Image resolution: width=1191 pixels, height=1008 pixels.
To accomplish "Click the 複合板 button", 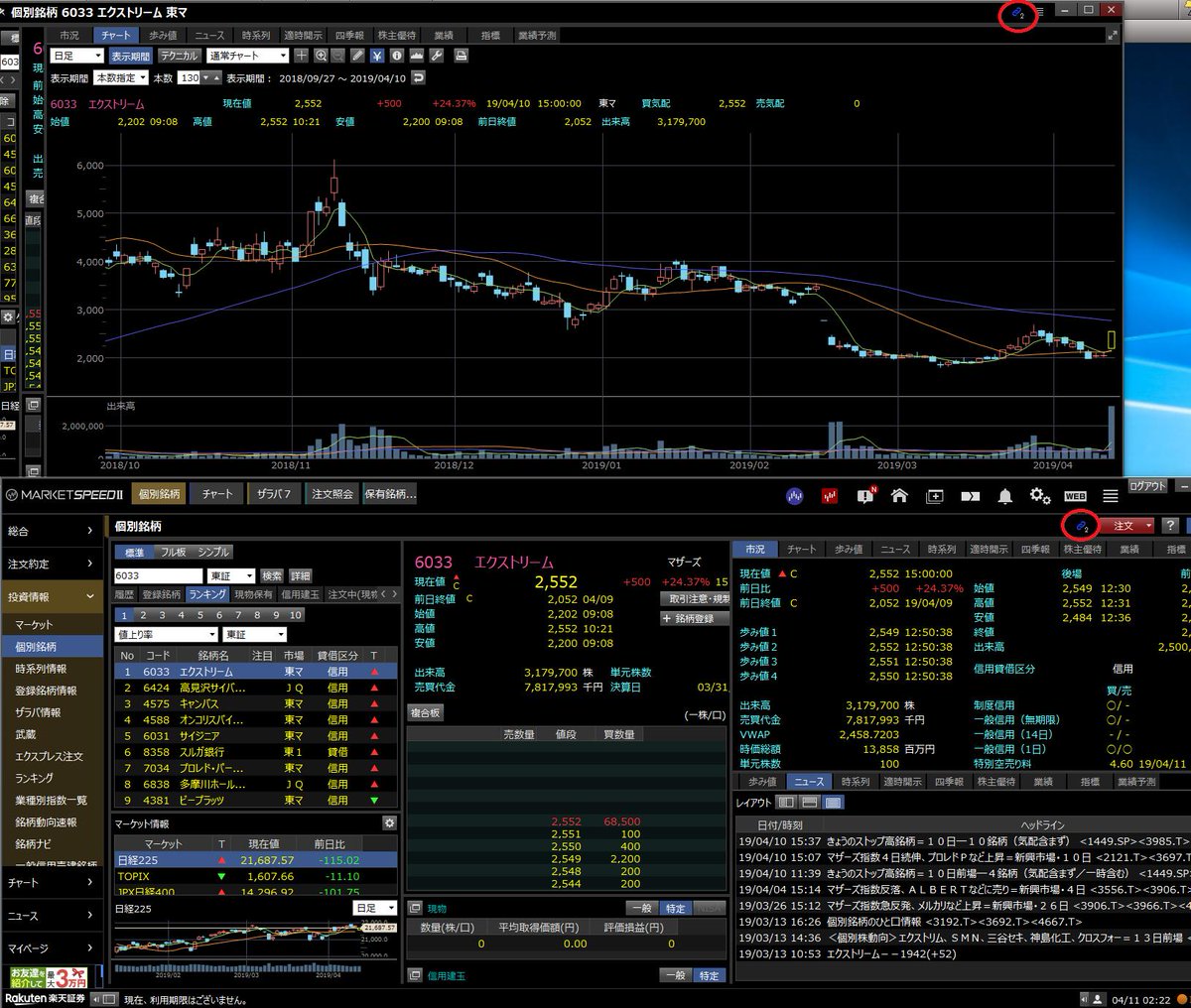I will tap(426, 713).
